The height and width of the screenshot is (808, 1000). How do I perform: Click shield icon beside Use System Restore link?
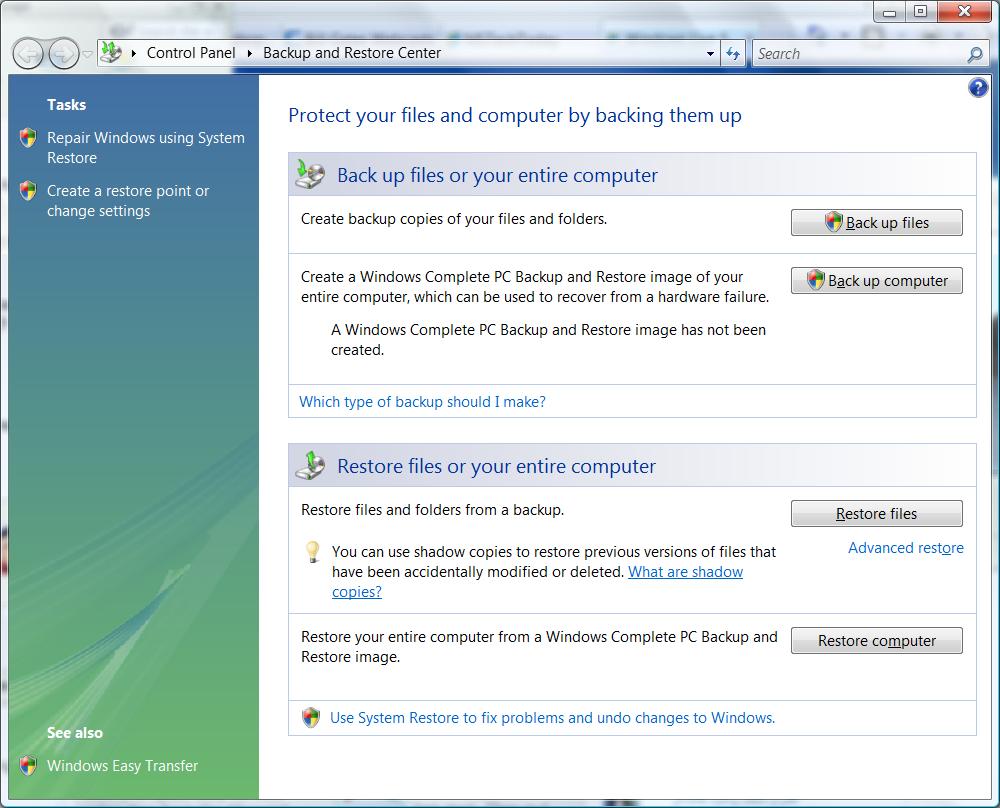coord(311,717)
